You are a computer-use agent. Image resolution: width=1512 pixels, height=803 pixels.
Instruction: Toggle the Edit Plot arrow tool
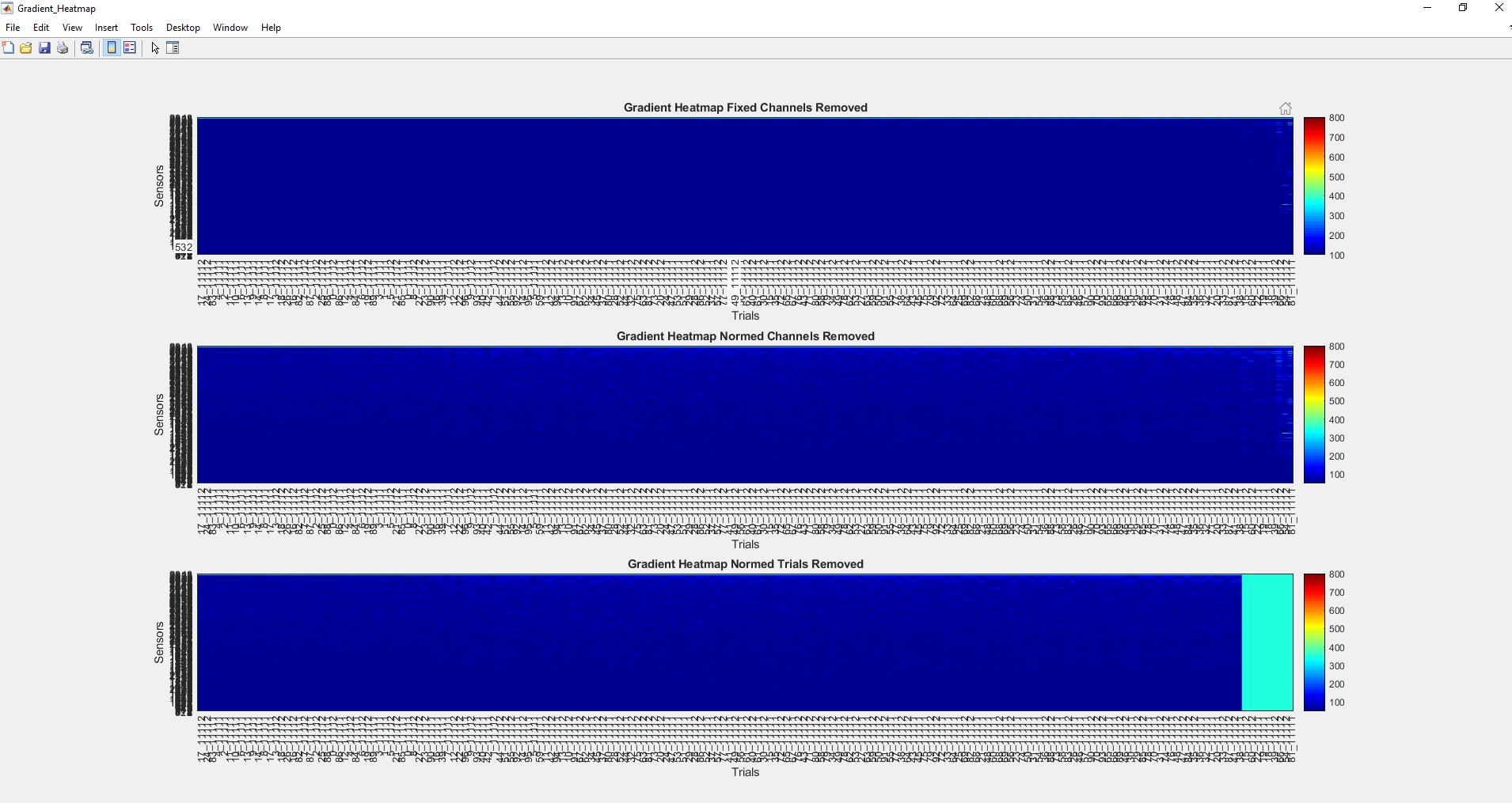pos(155,48)
